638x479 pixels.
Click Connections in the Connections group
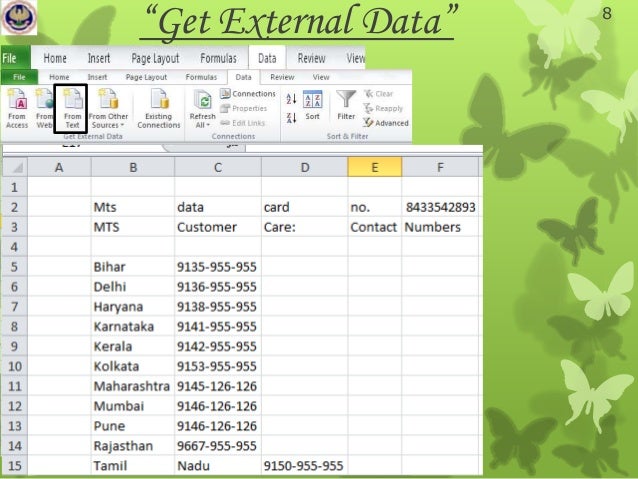pyautogui.click(x=248, y=94)
